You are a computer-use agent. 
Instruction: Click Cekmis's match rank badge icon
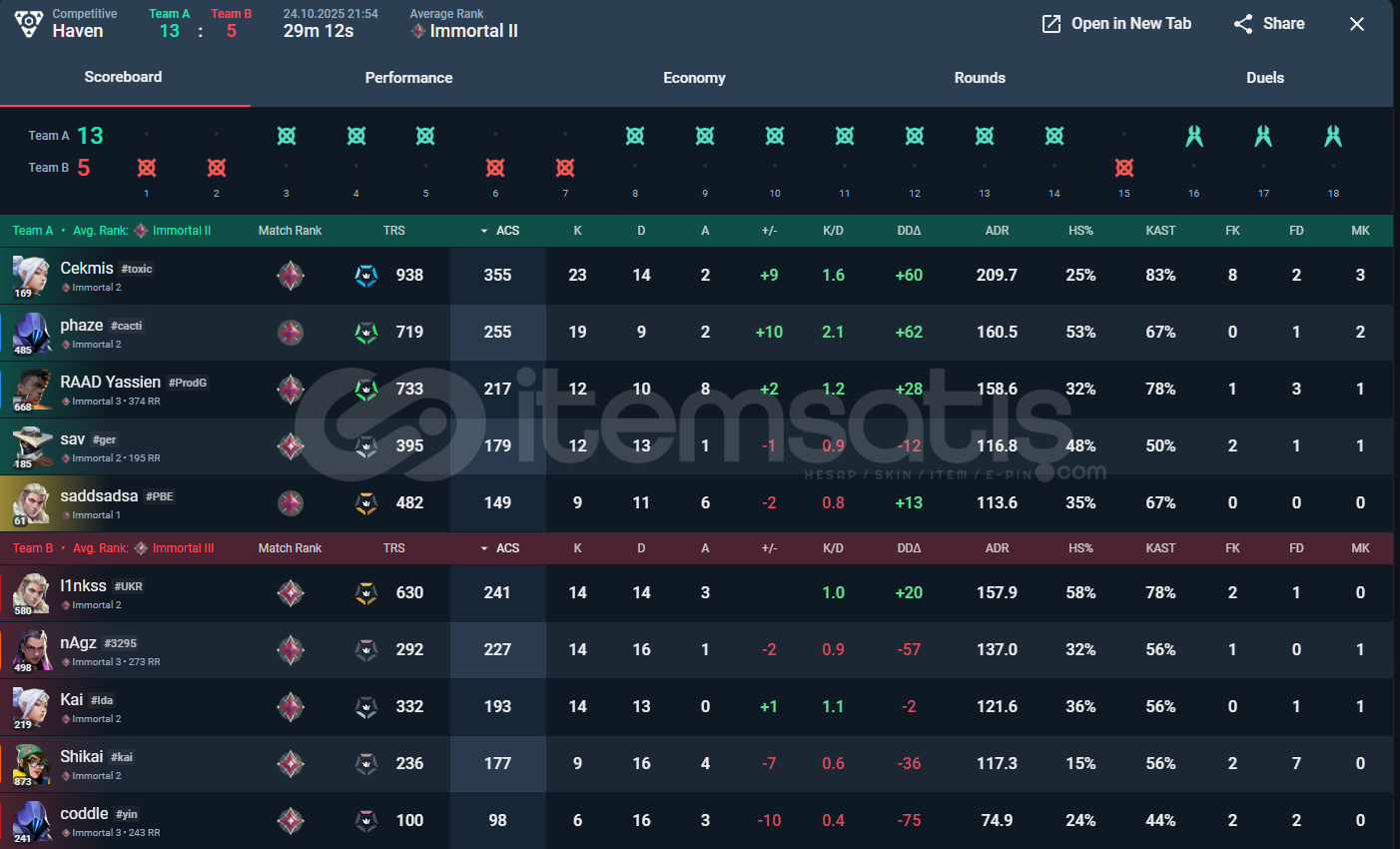tap(291, 275)
